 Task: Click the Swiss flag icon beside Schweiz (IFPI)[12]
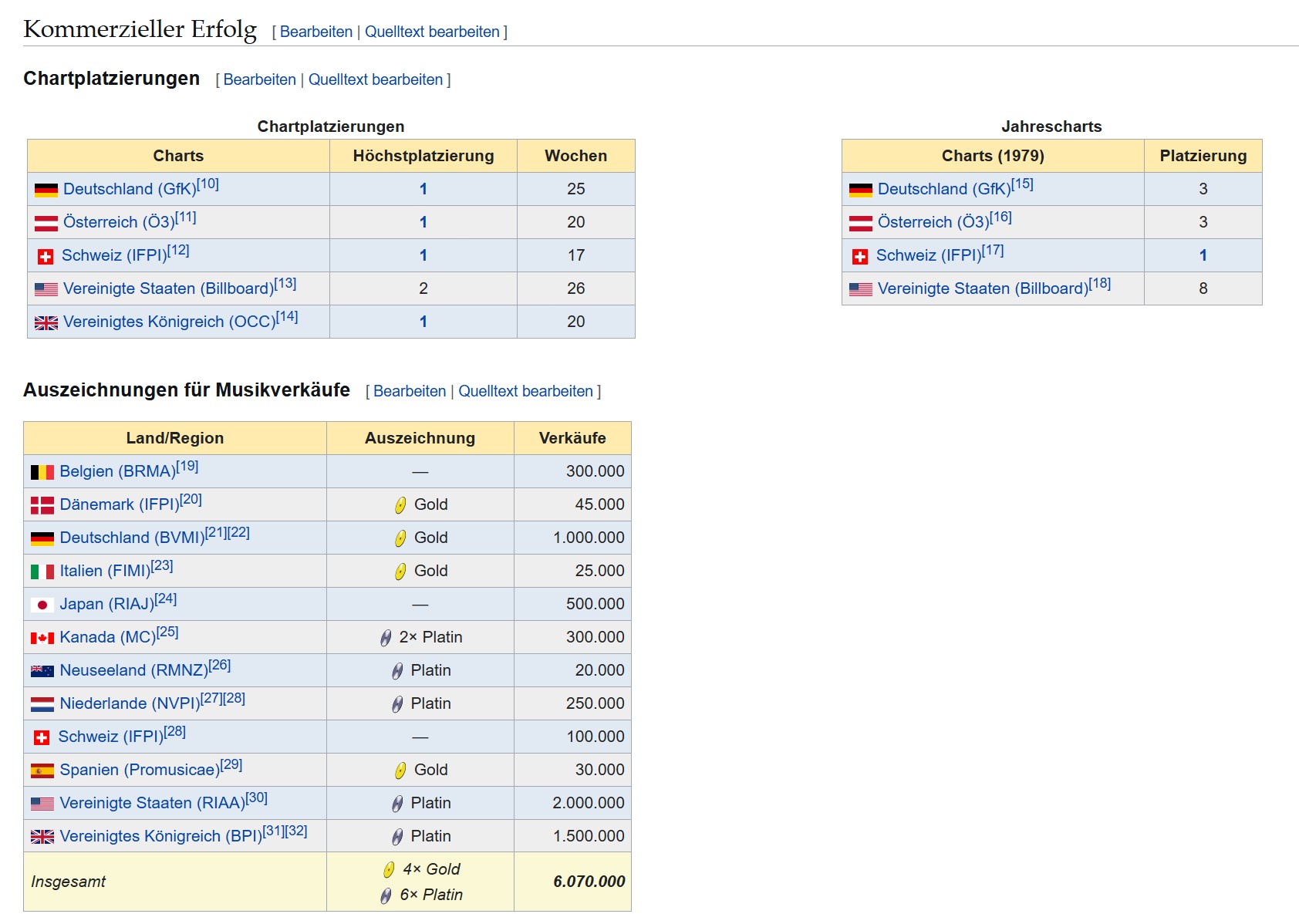click(x=46, y=256)
